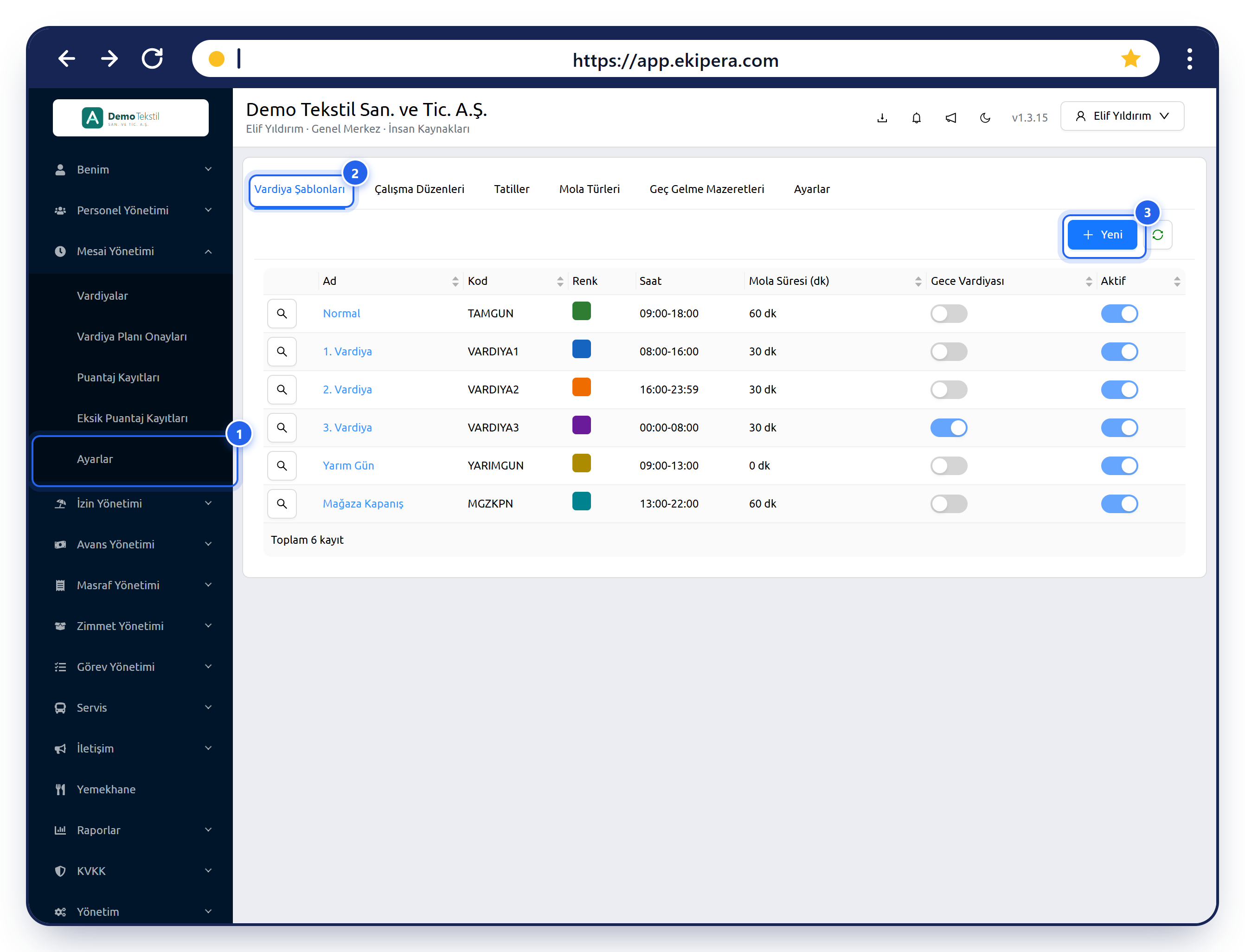1245x952 pixels.
Task: Click the green refresh list icon
Action: pyautogui.click(x=1158, y=235)
